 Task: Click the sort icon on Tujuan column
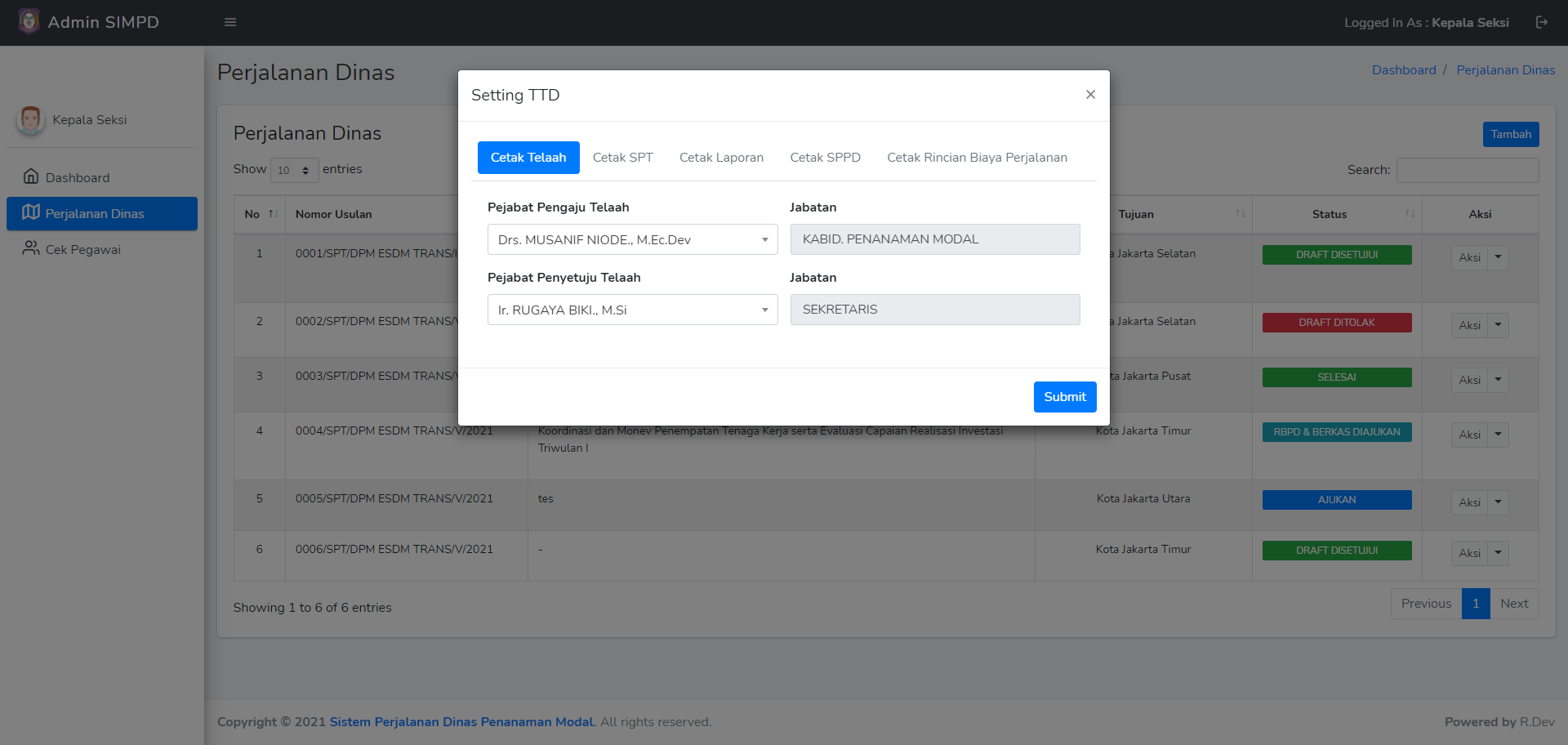(1241, 214)
